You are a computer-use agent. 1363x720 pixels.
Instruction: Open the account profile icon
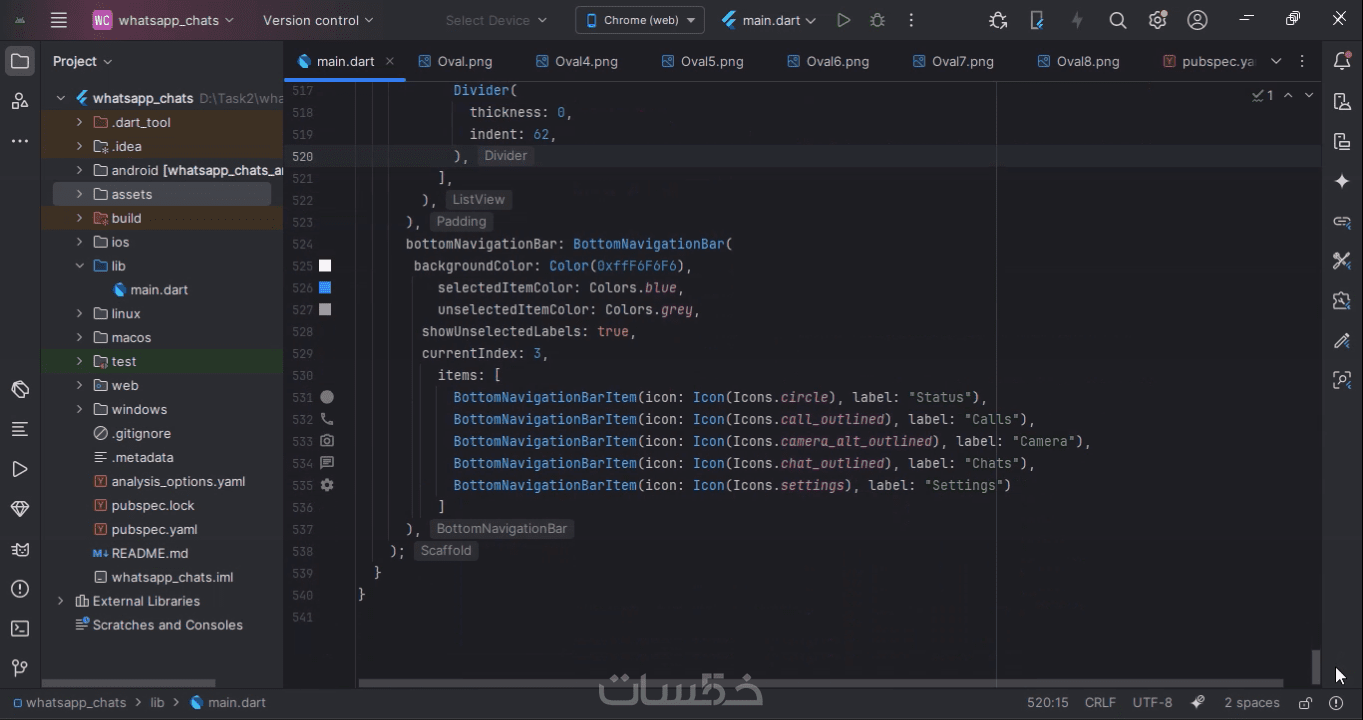tap(1198, 20)
